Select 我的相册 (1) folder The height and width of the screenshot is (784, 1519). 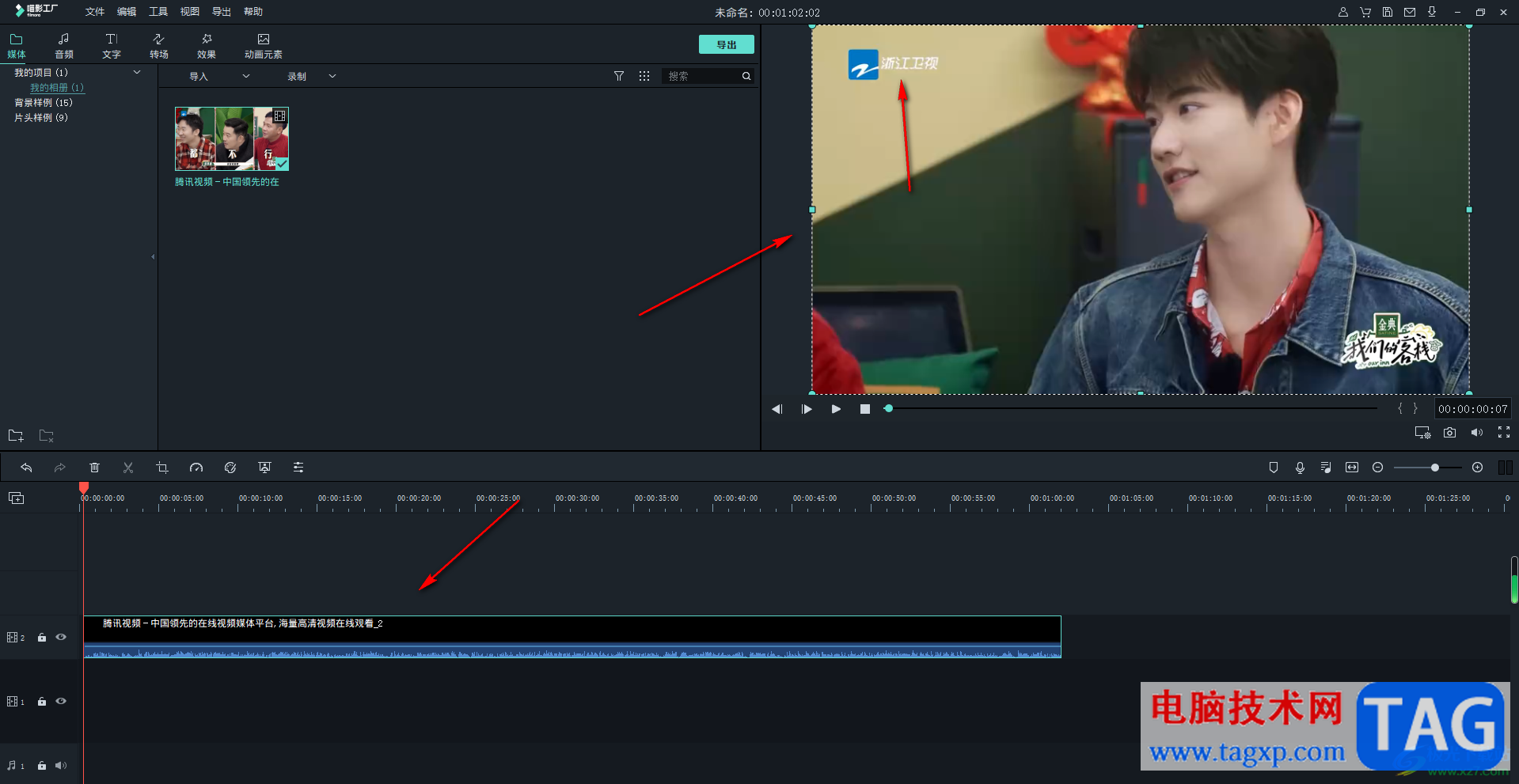click(57, 88)
